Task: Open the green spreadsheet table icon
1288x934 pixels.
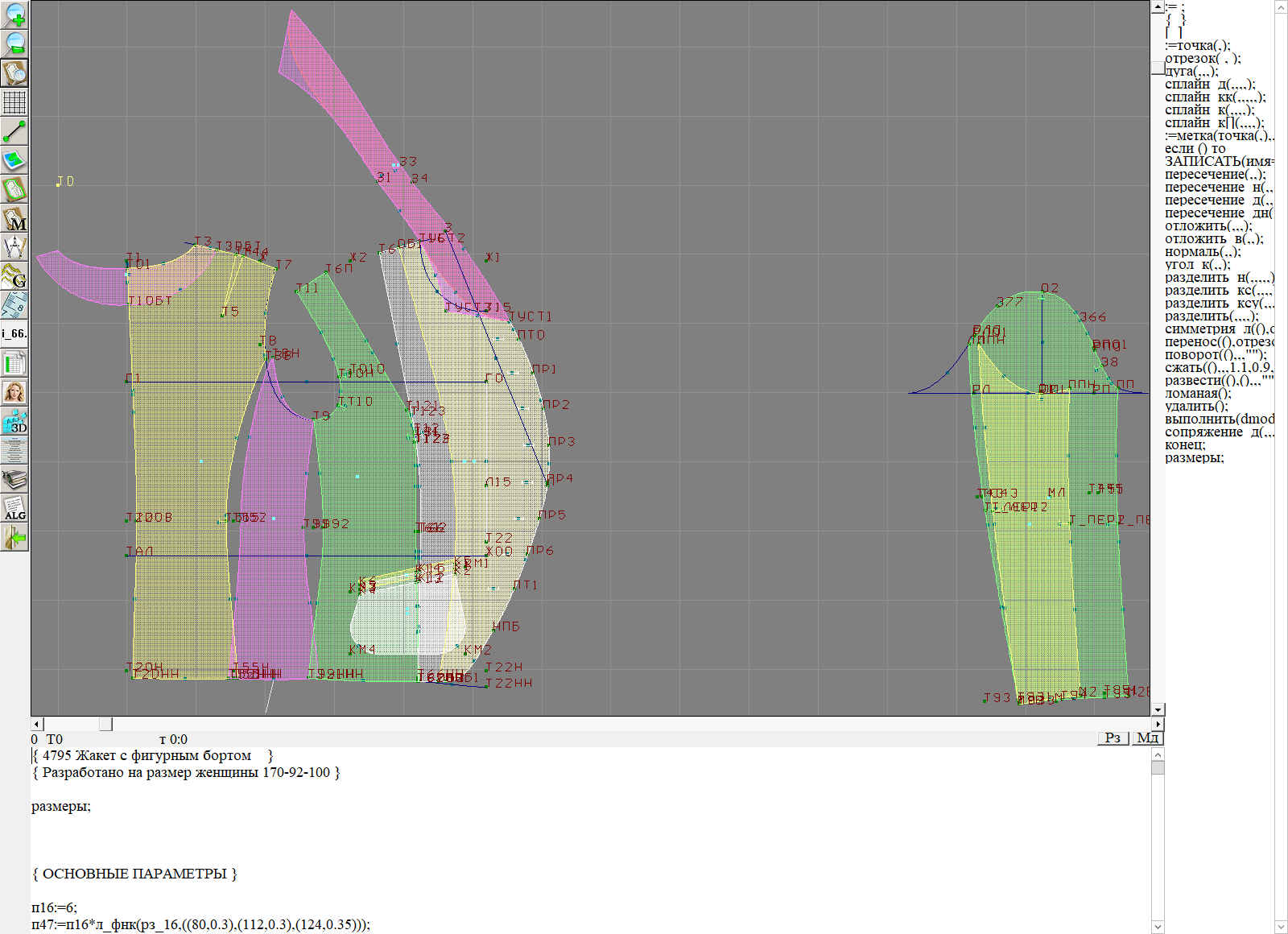Action: coord(14,363)
